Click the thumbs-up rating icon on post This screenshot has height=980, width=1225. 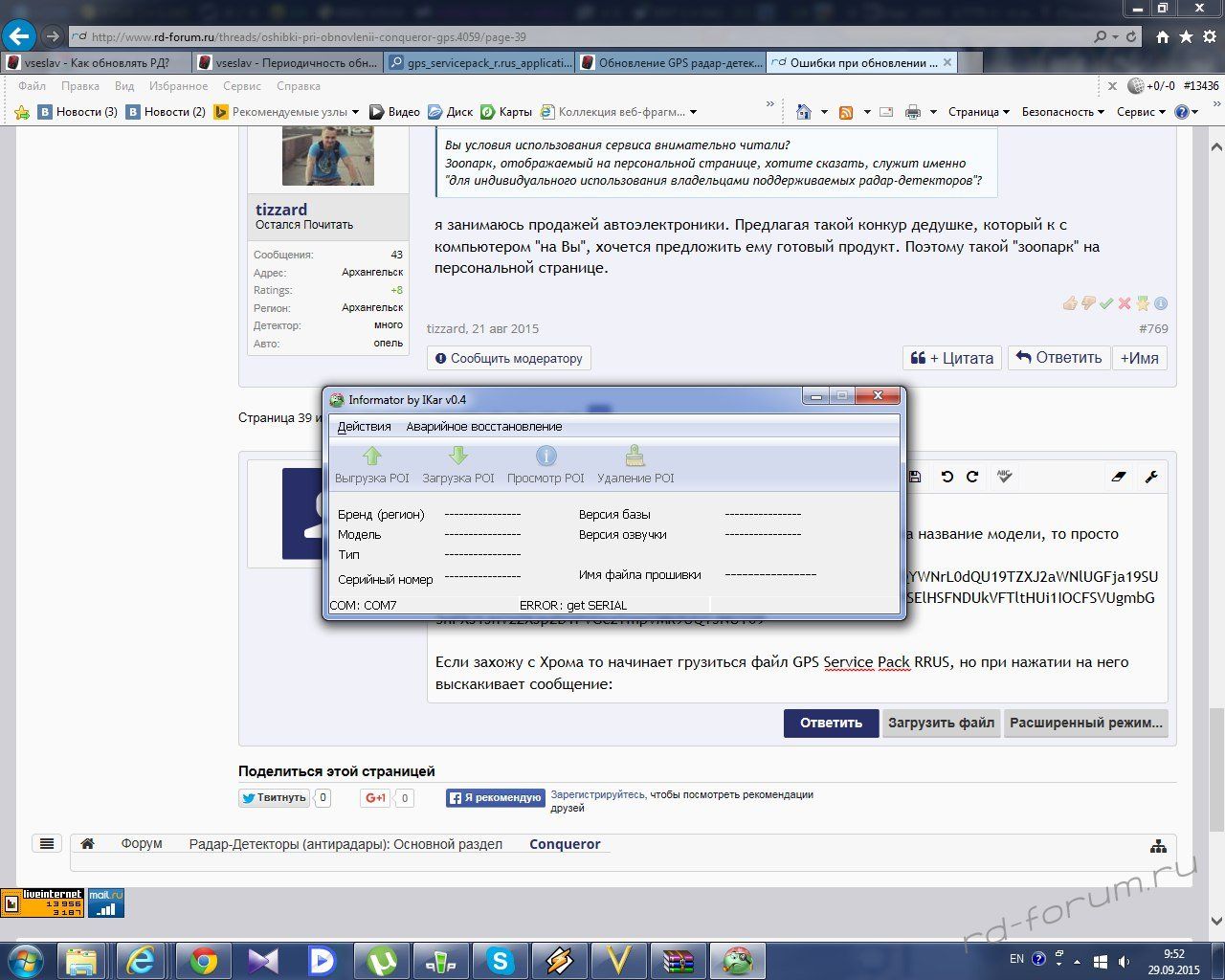coord(1070,303)
